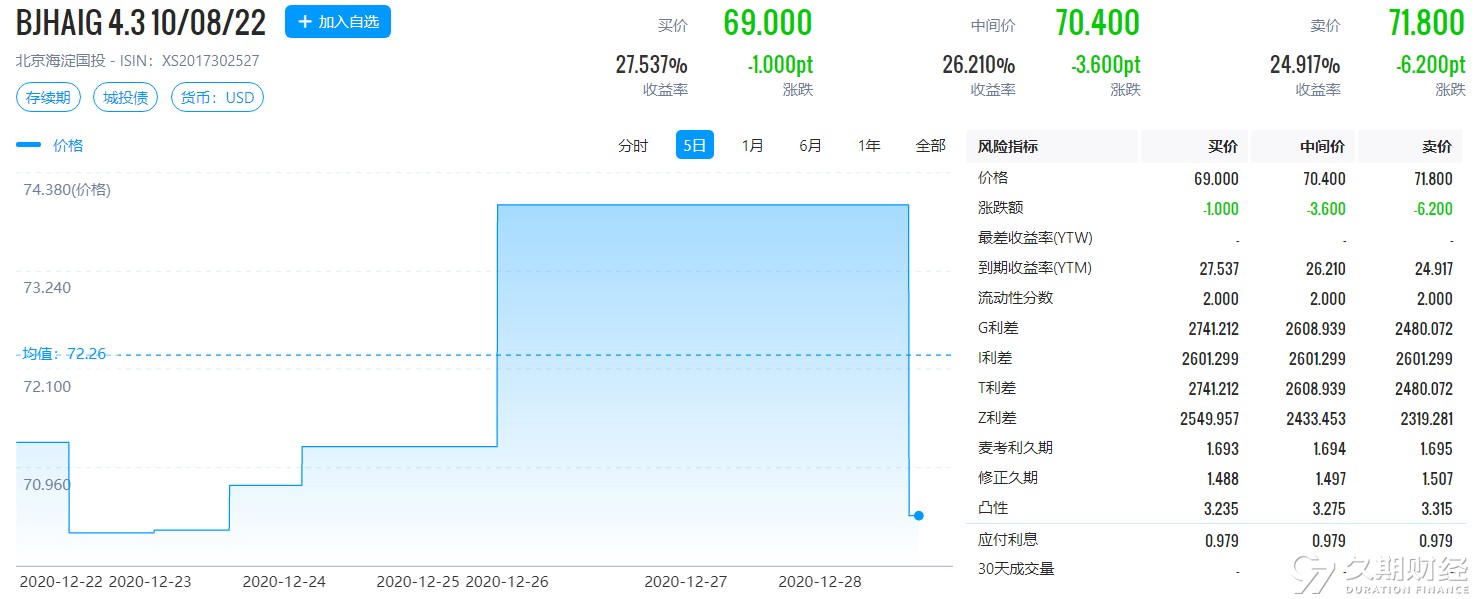
Task: Click the 27.537% yield figure
Action: pos(651,66)
